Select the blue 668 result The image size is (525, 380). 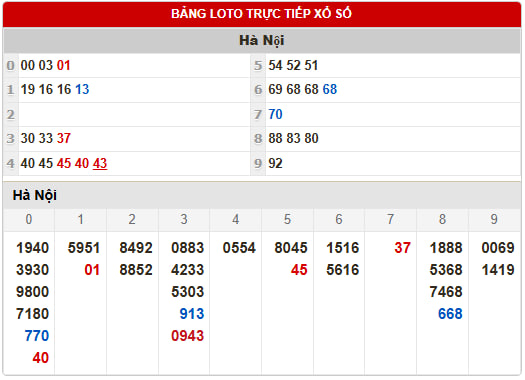click(450, 314)
